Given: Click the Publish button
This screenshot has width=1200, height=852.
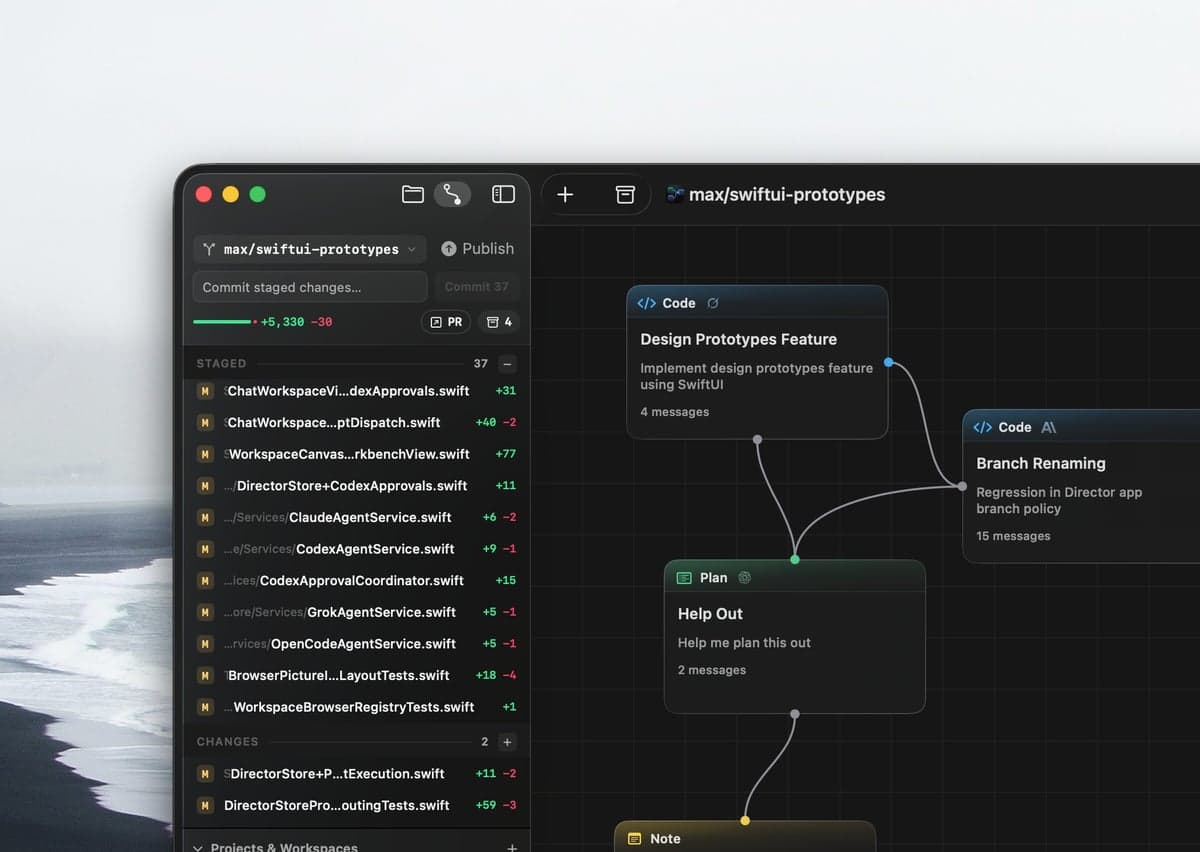Looking at the screenshot, I should point(477,249).
